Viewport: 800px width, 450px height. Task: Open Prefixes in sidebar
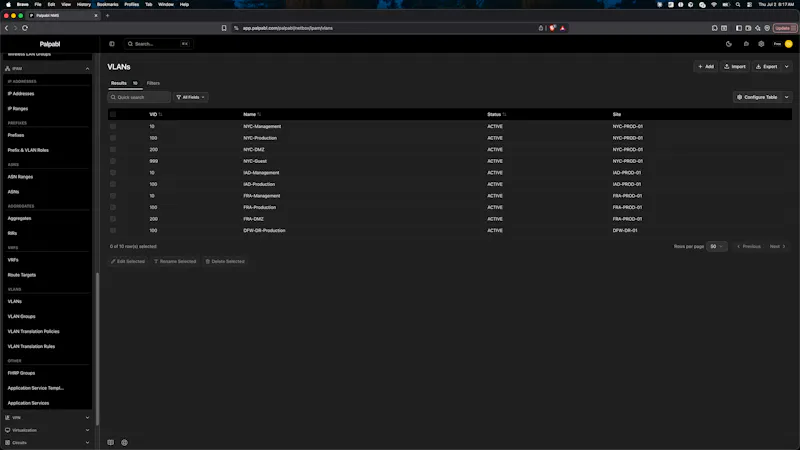[x=16, y=135]
